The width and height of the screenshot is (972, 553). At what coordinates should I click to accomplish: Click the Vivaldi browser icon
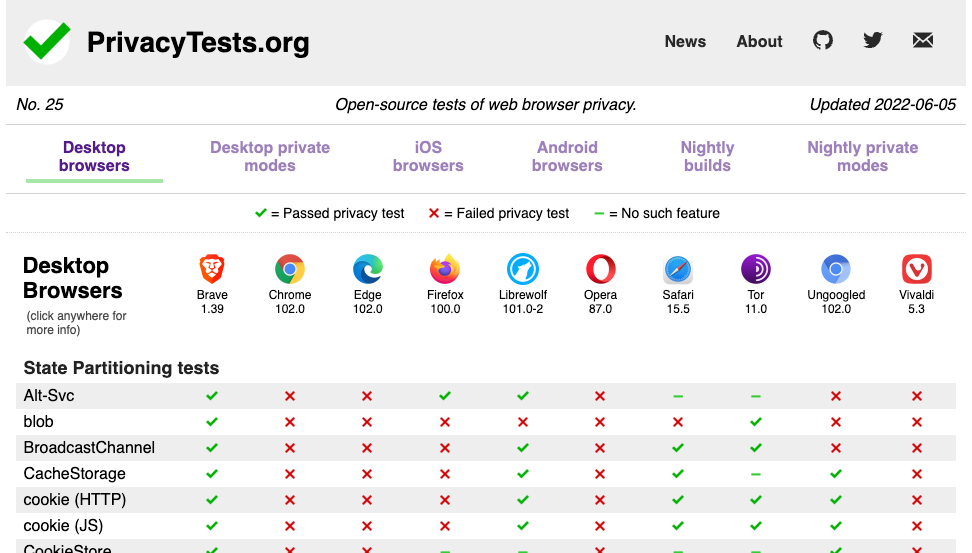(916, 269)
